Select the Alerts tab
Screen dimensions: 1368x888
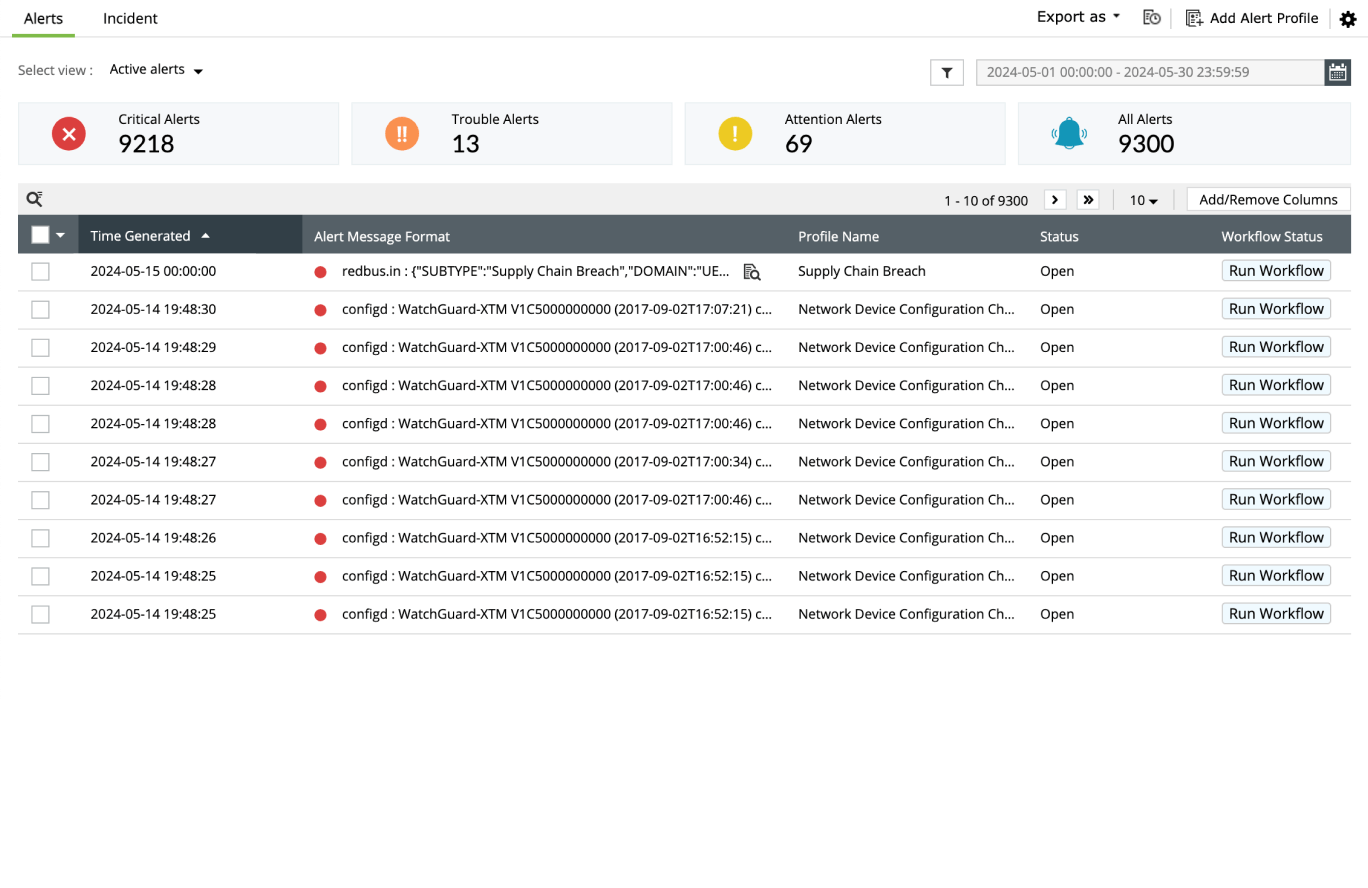coord(43,18)
